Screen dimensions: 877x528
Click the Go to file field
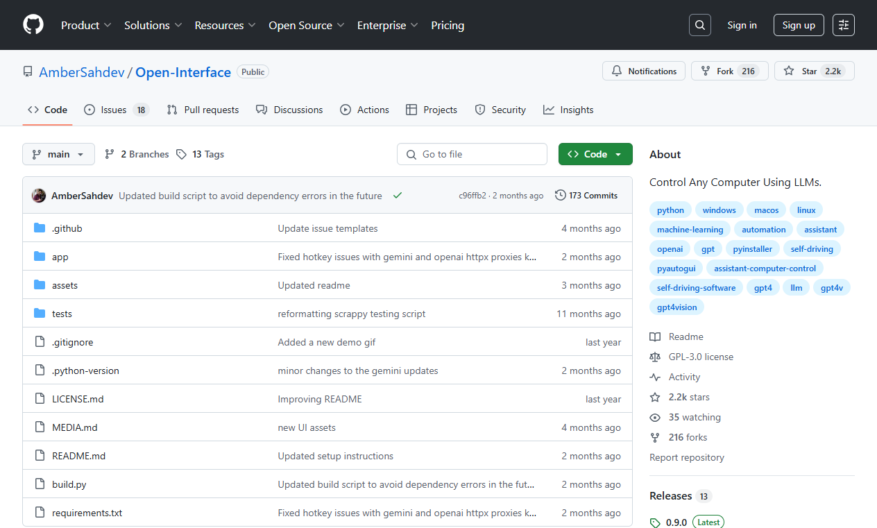pyautogui.click(x=472, y=154)
